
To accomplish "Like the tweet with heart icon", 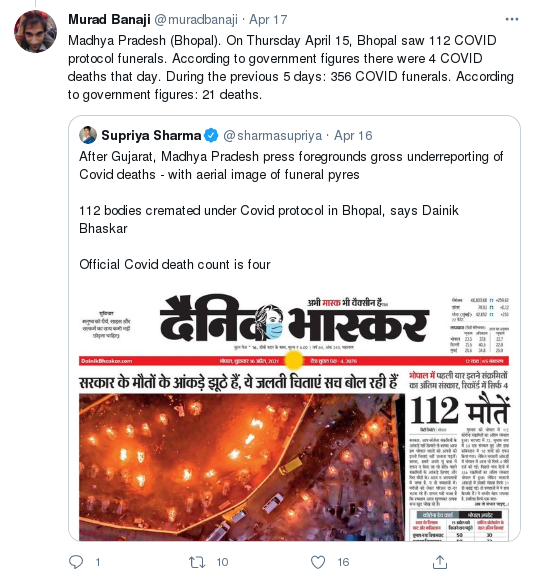I will (318, 562).
